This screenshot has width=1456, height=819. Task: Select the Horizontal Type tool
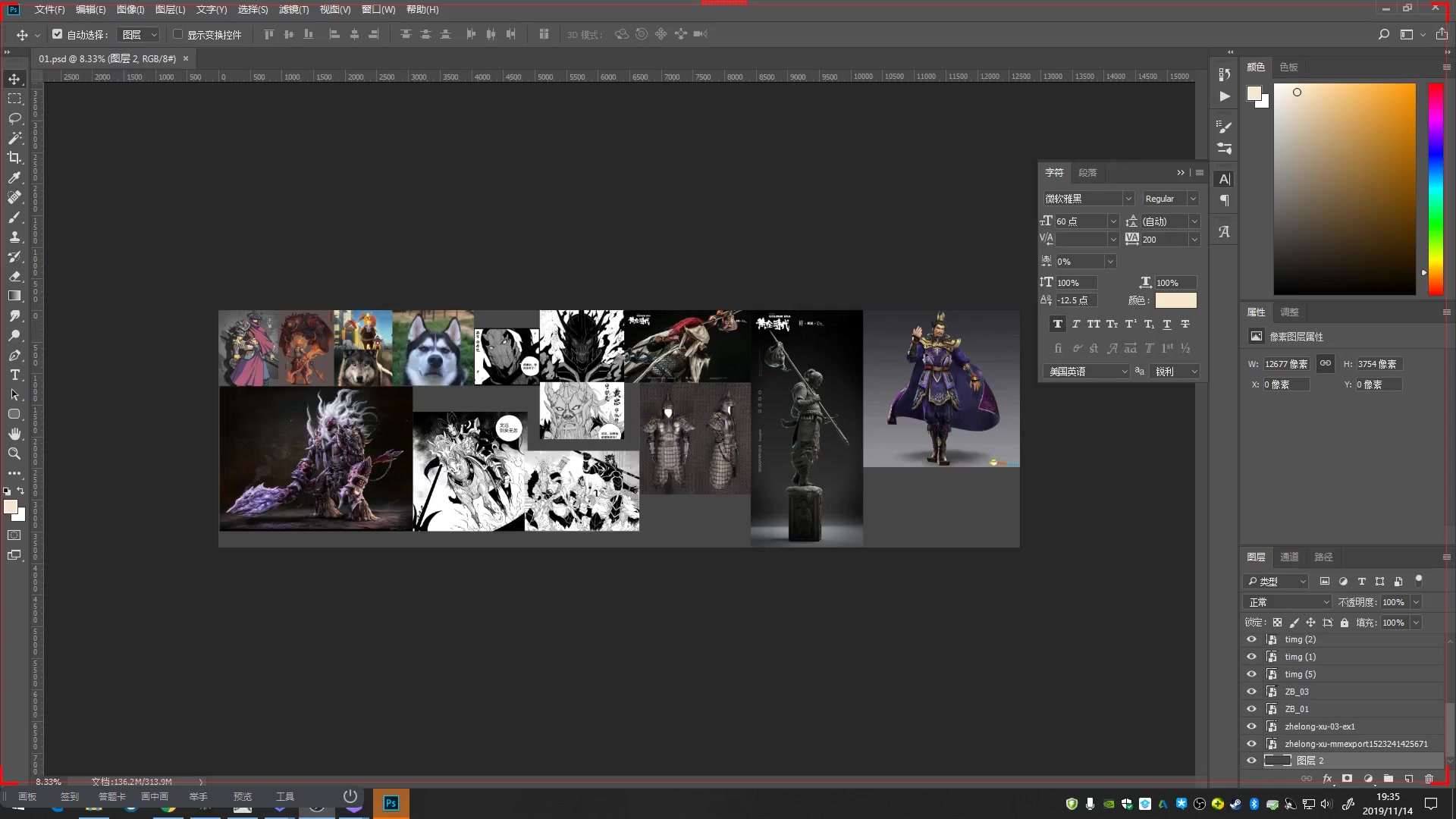click(14, 375)
